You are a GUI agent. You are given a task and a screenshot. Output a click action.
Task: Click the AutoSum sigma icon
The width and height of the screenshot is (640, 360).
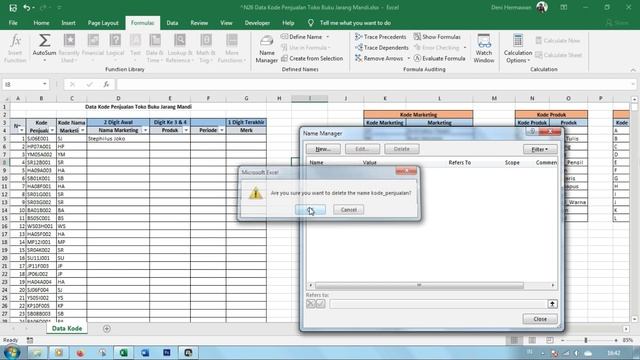tap(44, 48)
